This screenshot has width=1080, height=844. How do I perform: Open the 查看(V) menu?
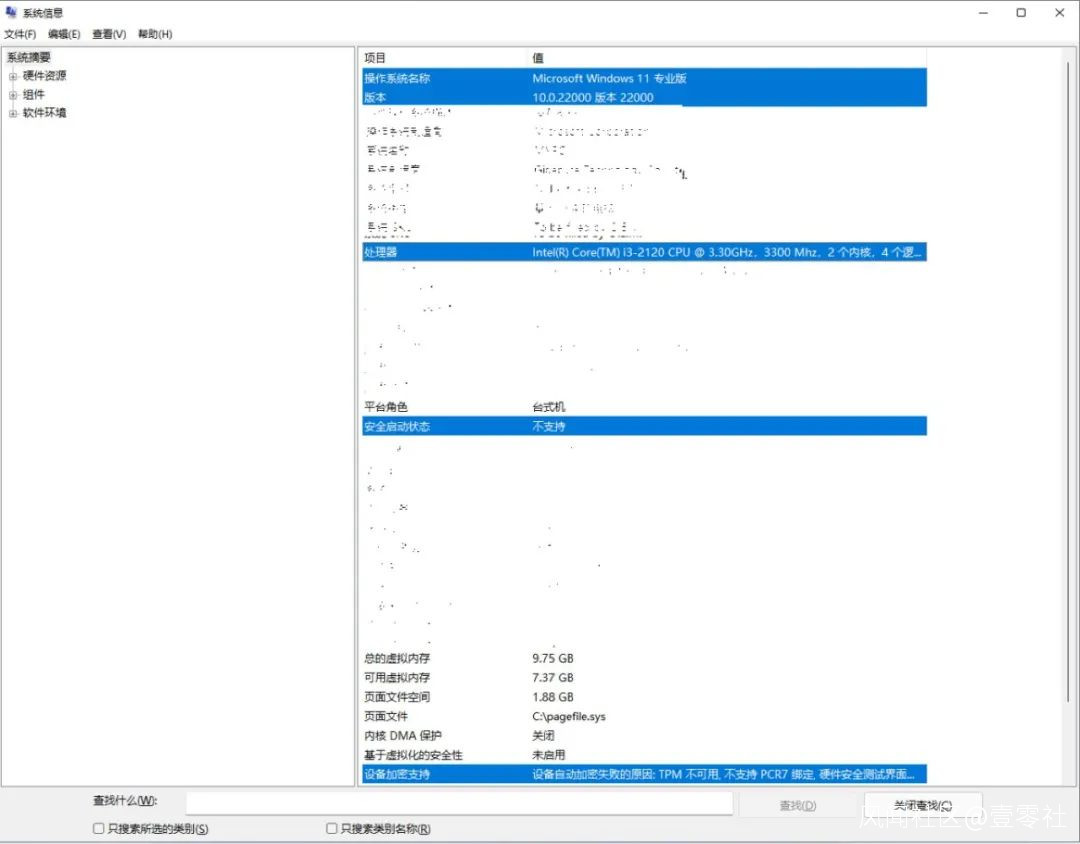pyautogui.click(x=109, y=34)
